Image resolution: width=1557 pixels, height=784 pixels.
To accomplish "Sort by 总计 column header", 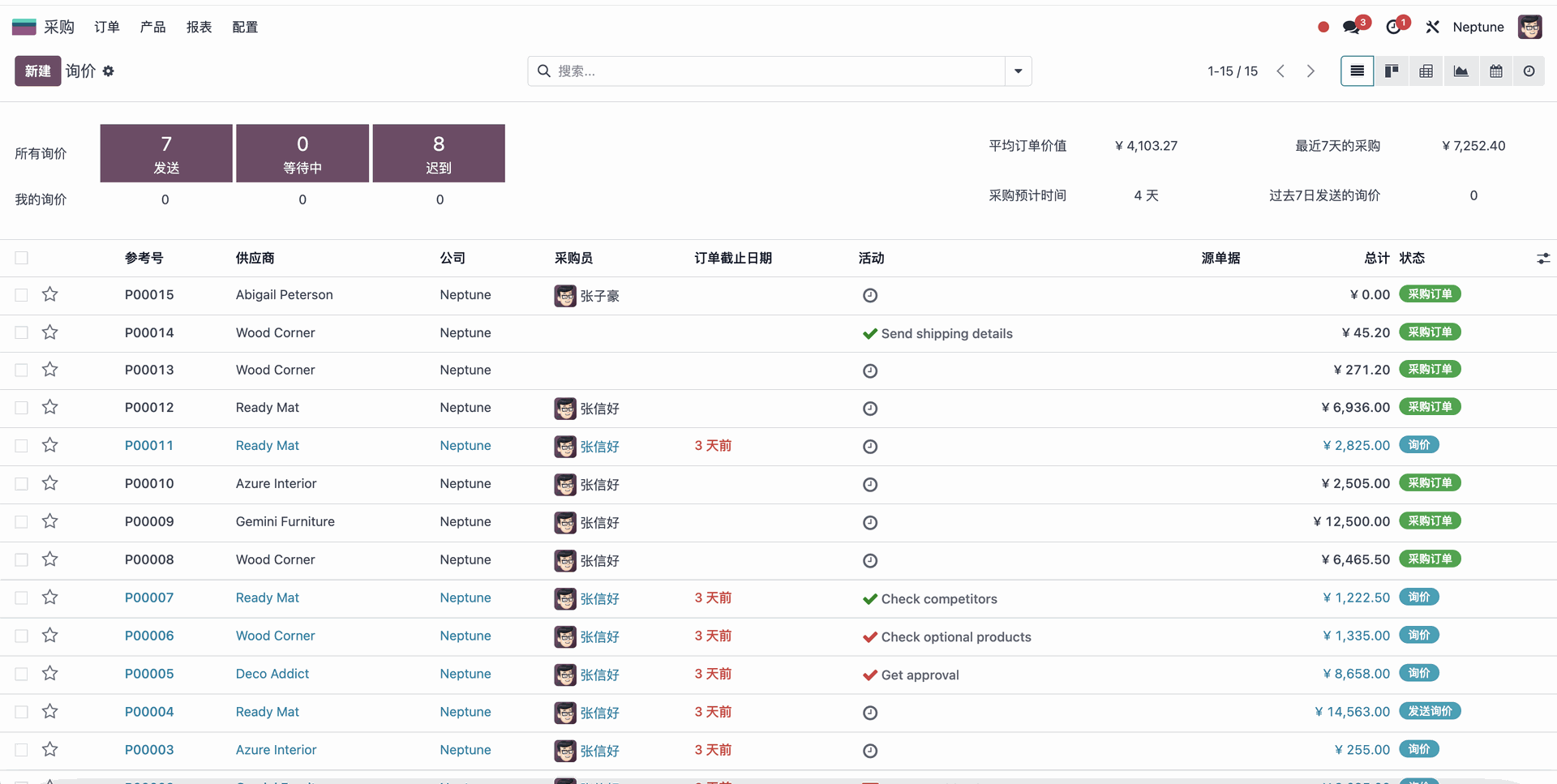I will click(1377, 258).
